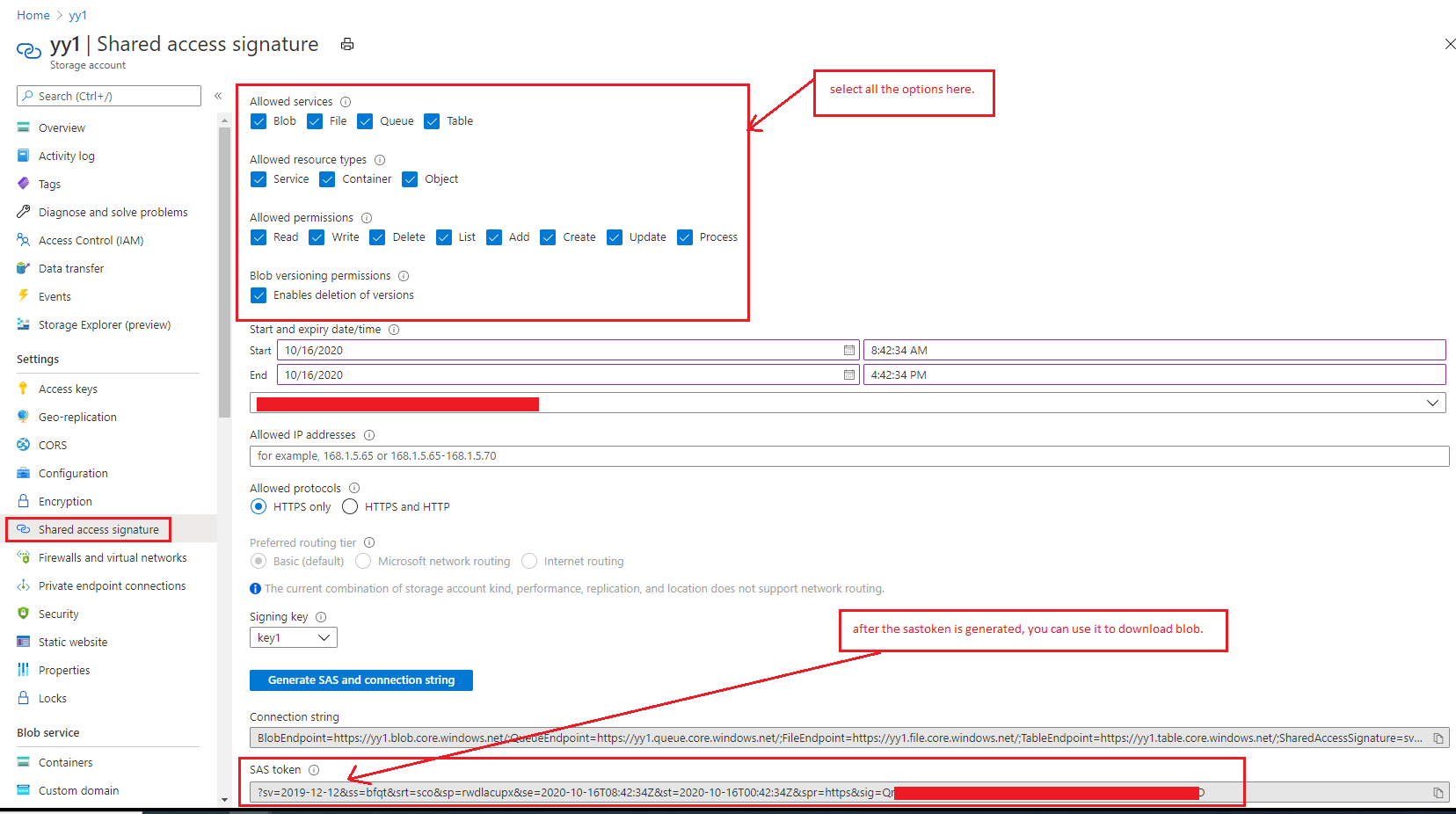Click the info icon next to Allowed resource types
1456x814 pixels.
[380, 160]
